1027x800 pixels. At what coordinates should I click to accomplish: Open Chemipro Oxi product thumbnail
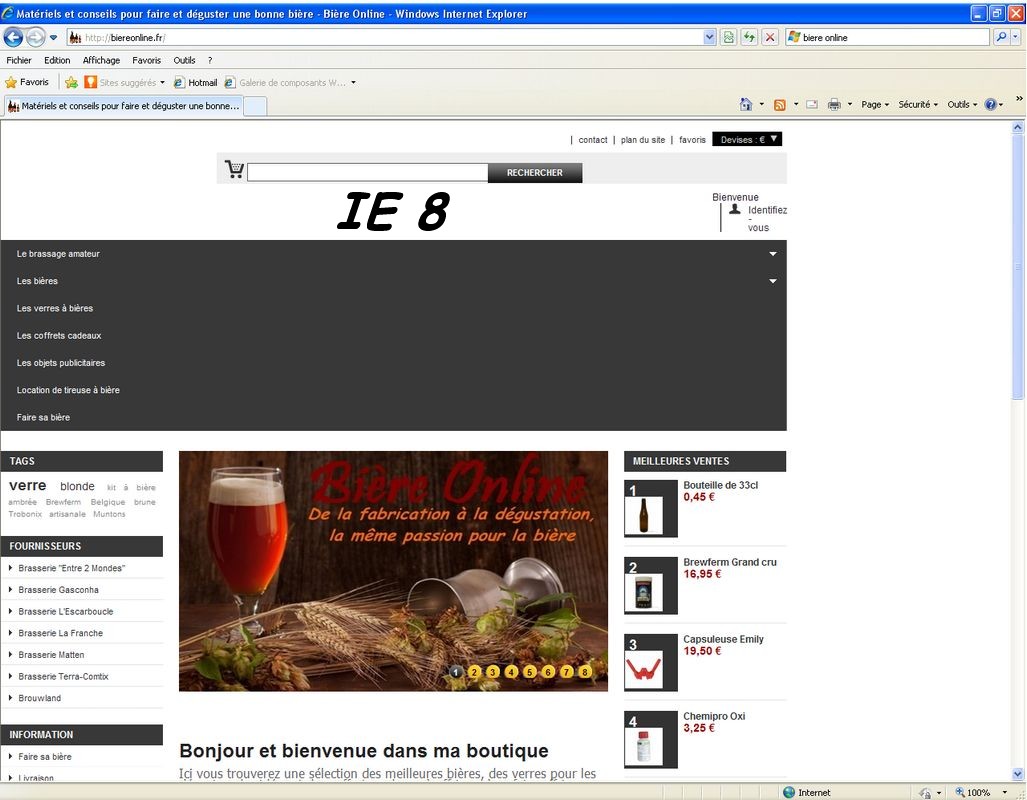click(x=651, y=740)
